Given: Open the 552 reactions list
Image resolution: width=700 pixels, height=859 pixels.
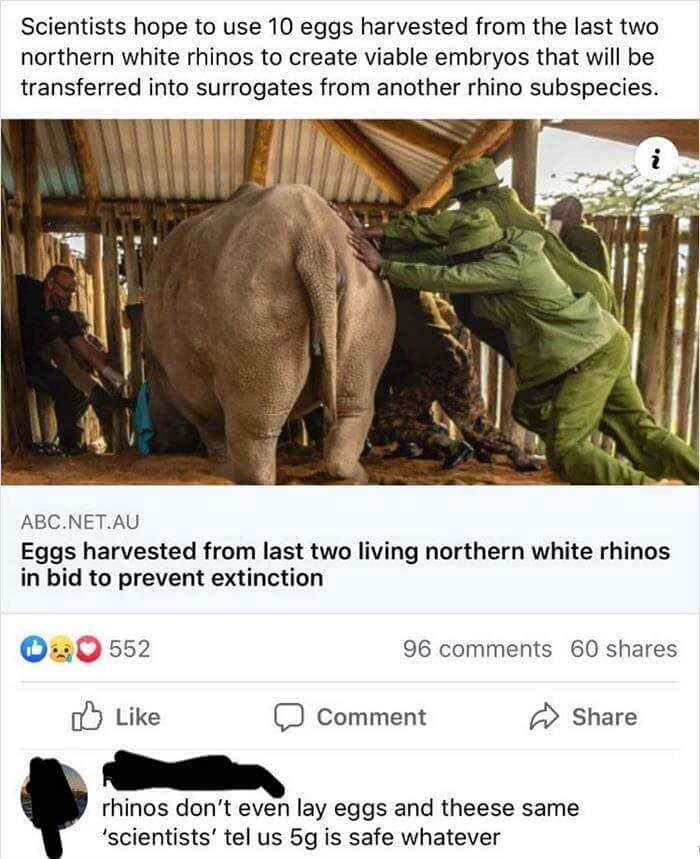Looking at the screenshot, I should tap(130, 649).
